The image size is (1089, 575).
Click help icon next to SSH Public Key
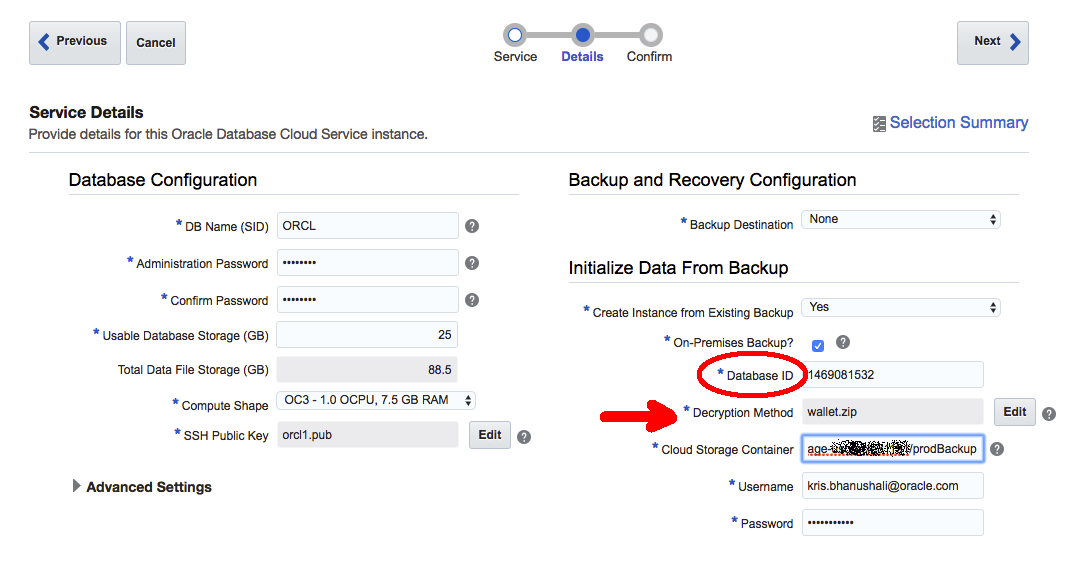point(524,437)
